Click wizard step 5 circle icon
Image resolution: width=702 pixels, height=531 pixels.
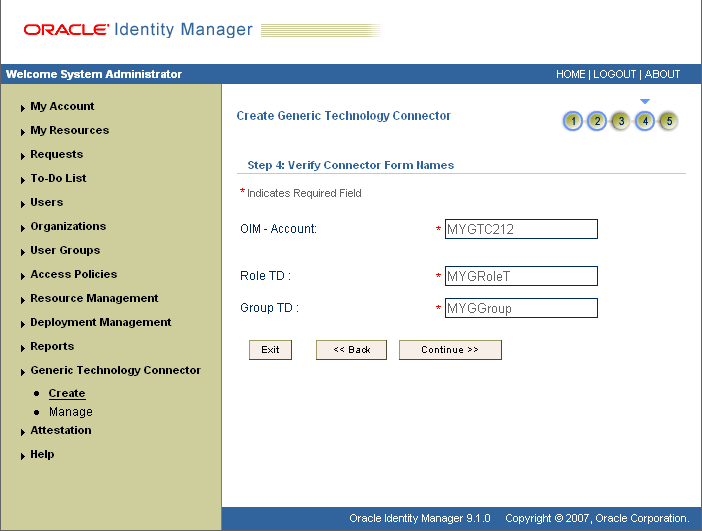[x=669, y=121]
